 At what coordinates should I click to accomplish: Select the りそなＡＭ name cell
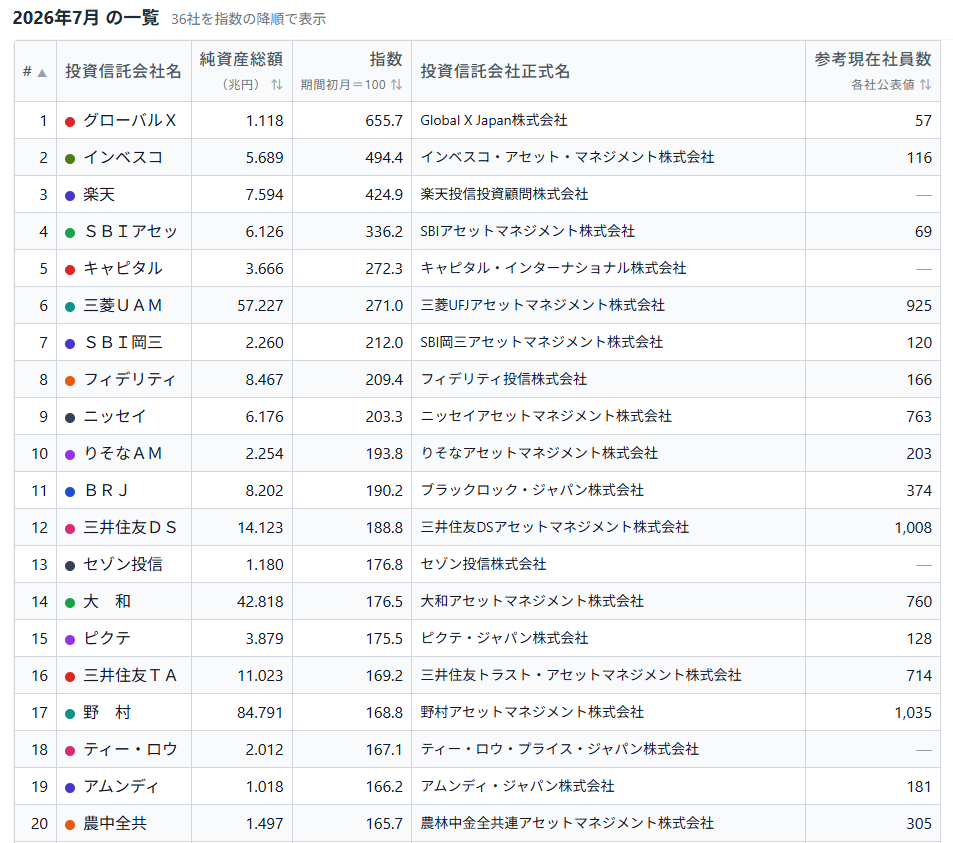coord(124,453)
